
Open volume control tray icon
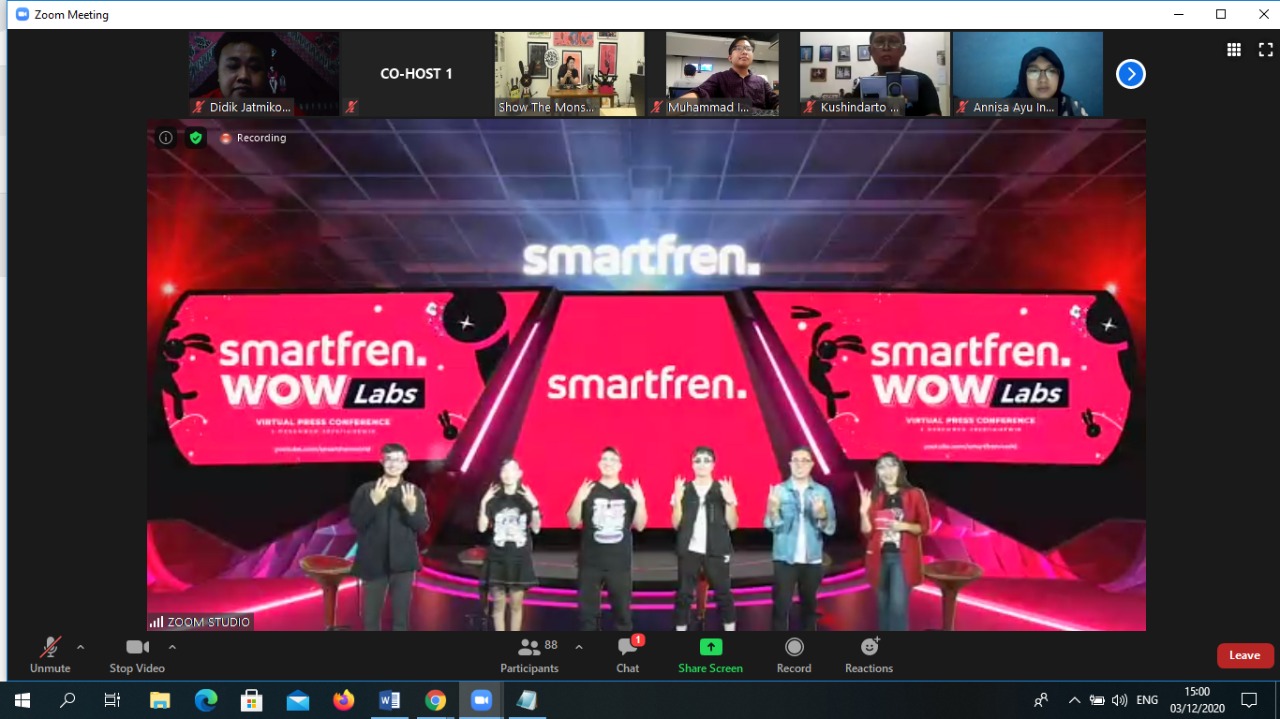point(1119,700)
